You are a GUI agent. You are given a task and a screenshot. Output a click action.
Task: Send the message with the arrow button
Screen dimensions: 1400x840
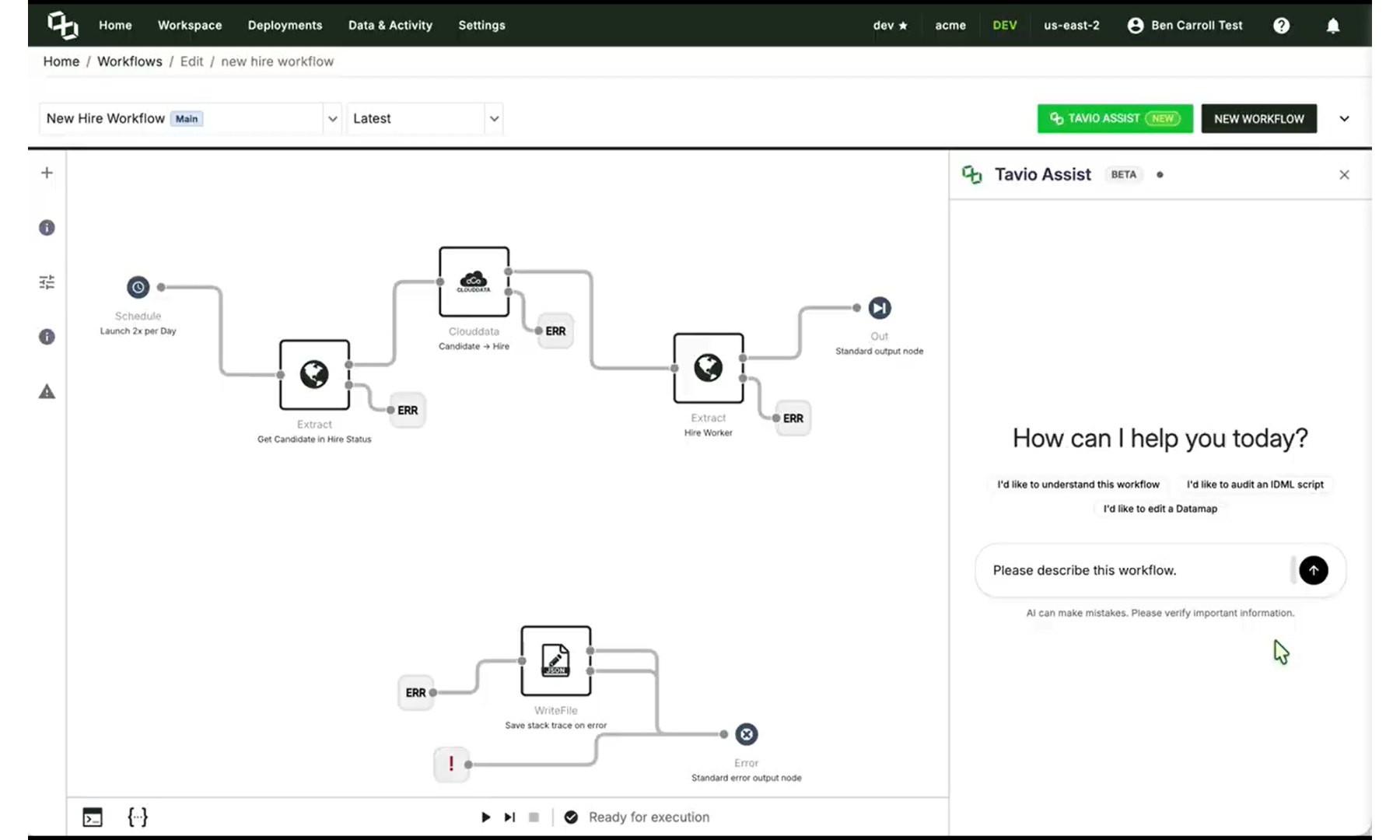coord(1313,570)
